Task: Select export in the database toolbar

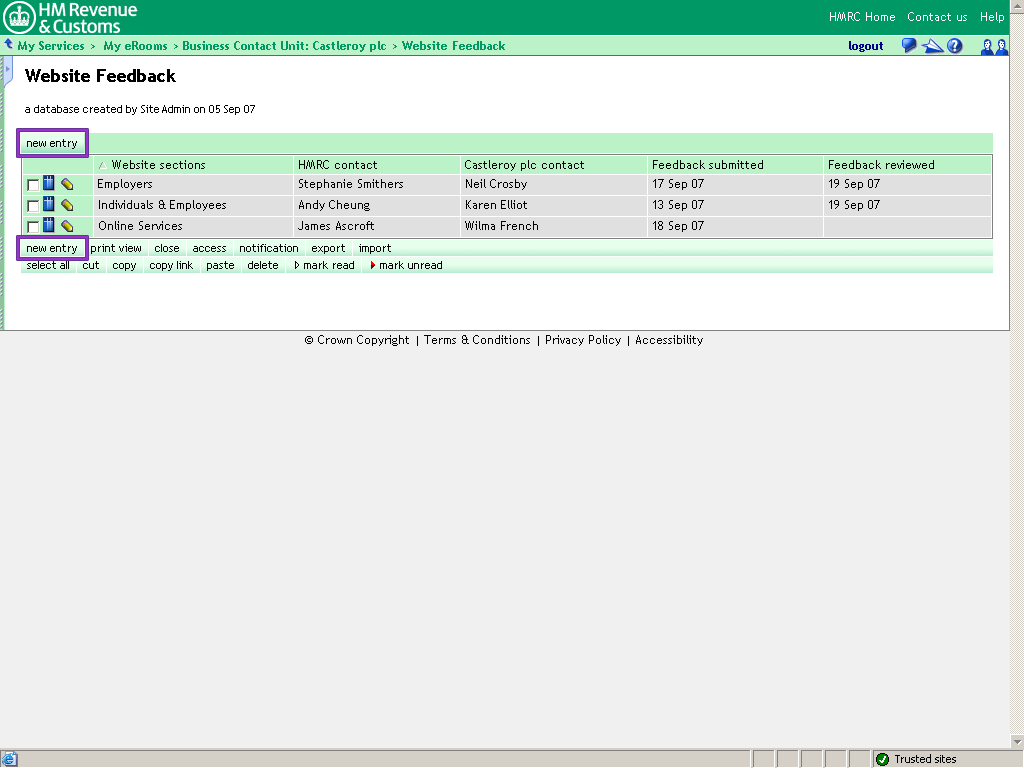Action: tap(327, 248)
